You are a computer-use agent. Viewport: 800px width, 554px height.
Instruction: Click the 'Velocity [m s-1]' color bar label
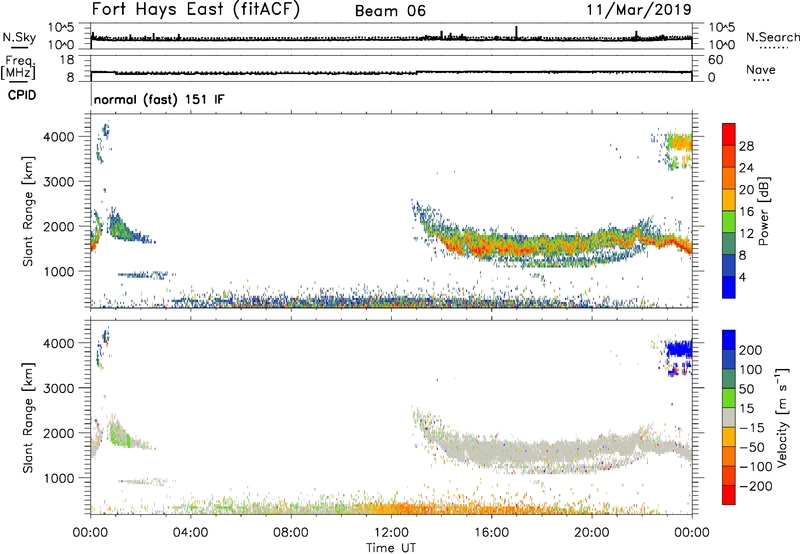782,417
